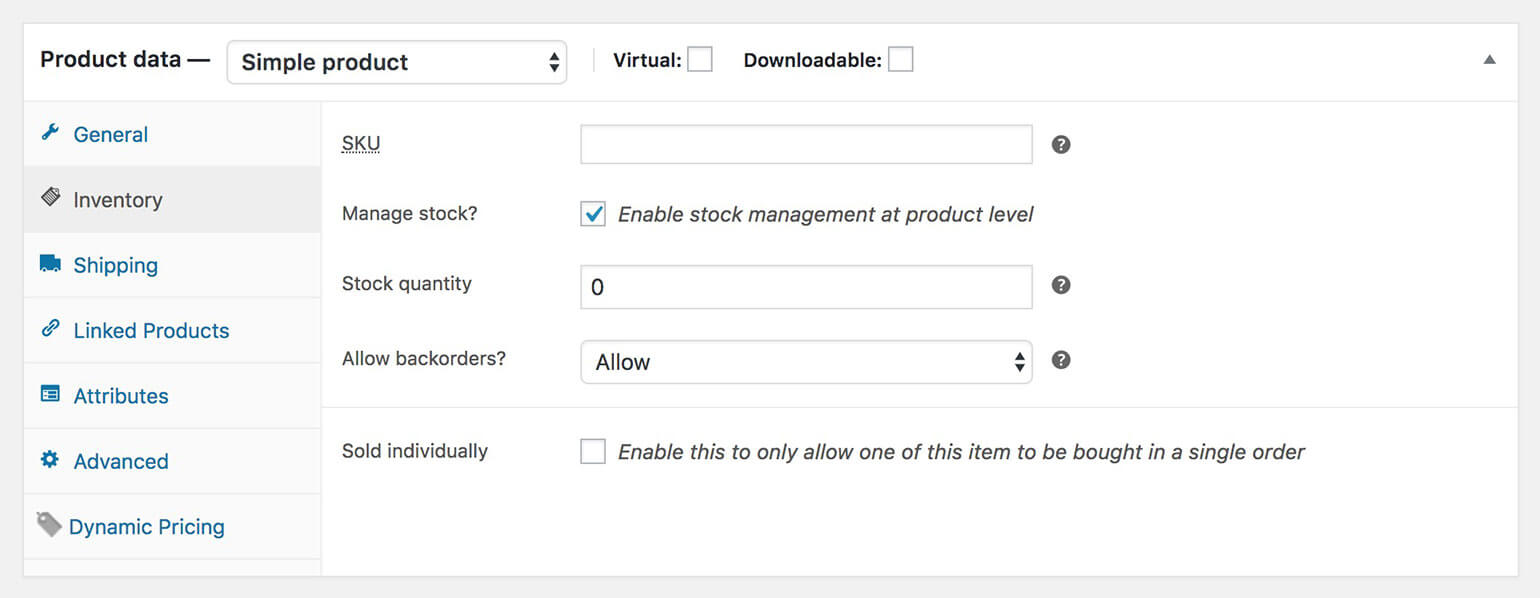The image size is (1540, 598).
Task: Click the Attributes list icon
Action: click(x=50, y=395)
